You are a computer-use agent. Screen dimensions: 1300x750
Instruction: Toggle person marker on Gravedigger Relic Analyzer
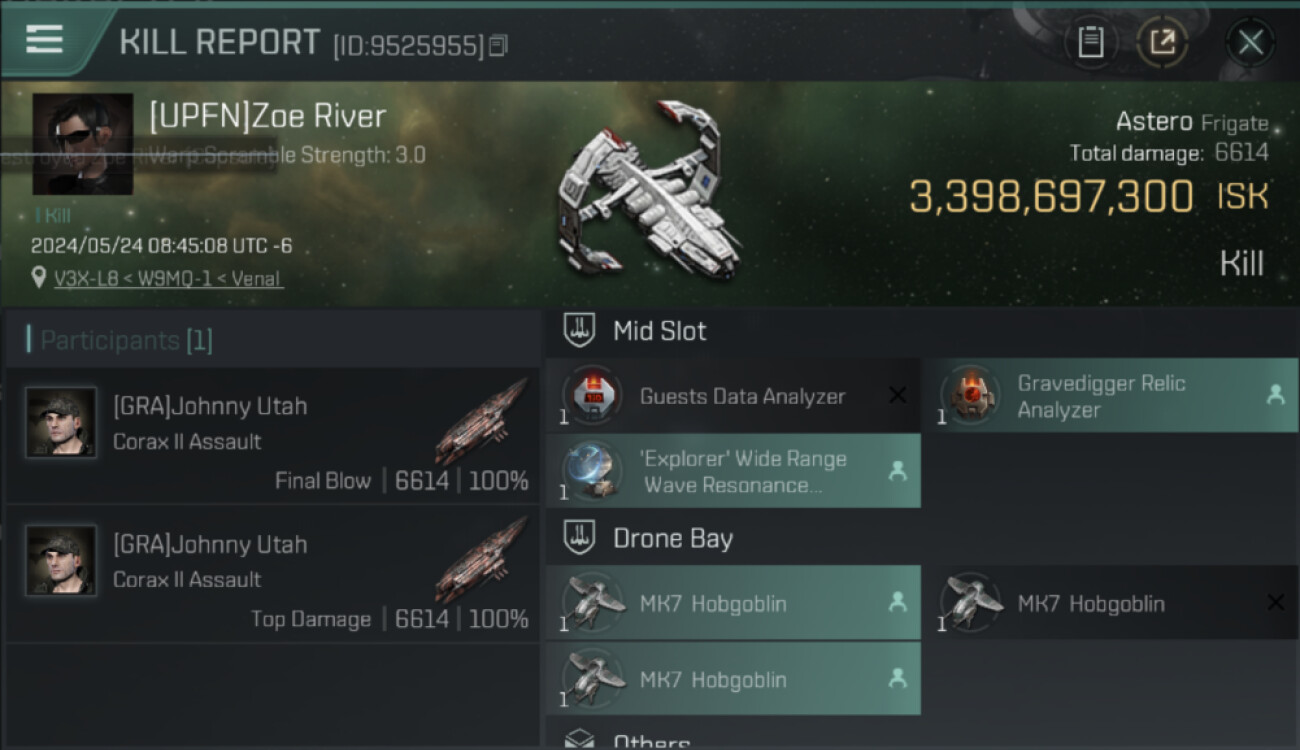pyautogui.click(x=1275, y=396)
